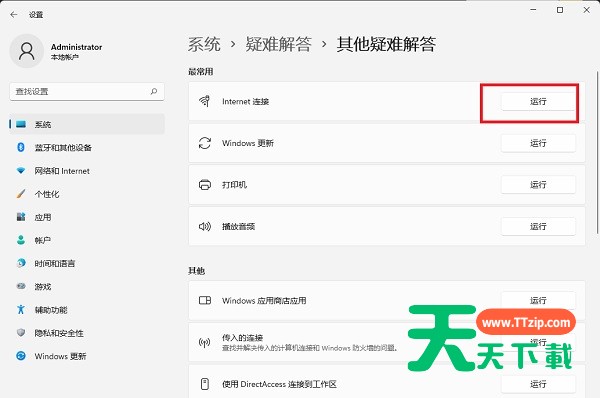This screenshot has width=600, height=398.
Task: Click the DirectAccess device icon
Action: pos(205,384)
